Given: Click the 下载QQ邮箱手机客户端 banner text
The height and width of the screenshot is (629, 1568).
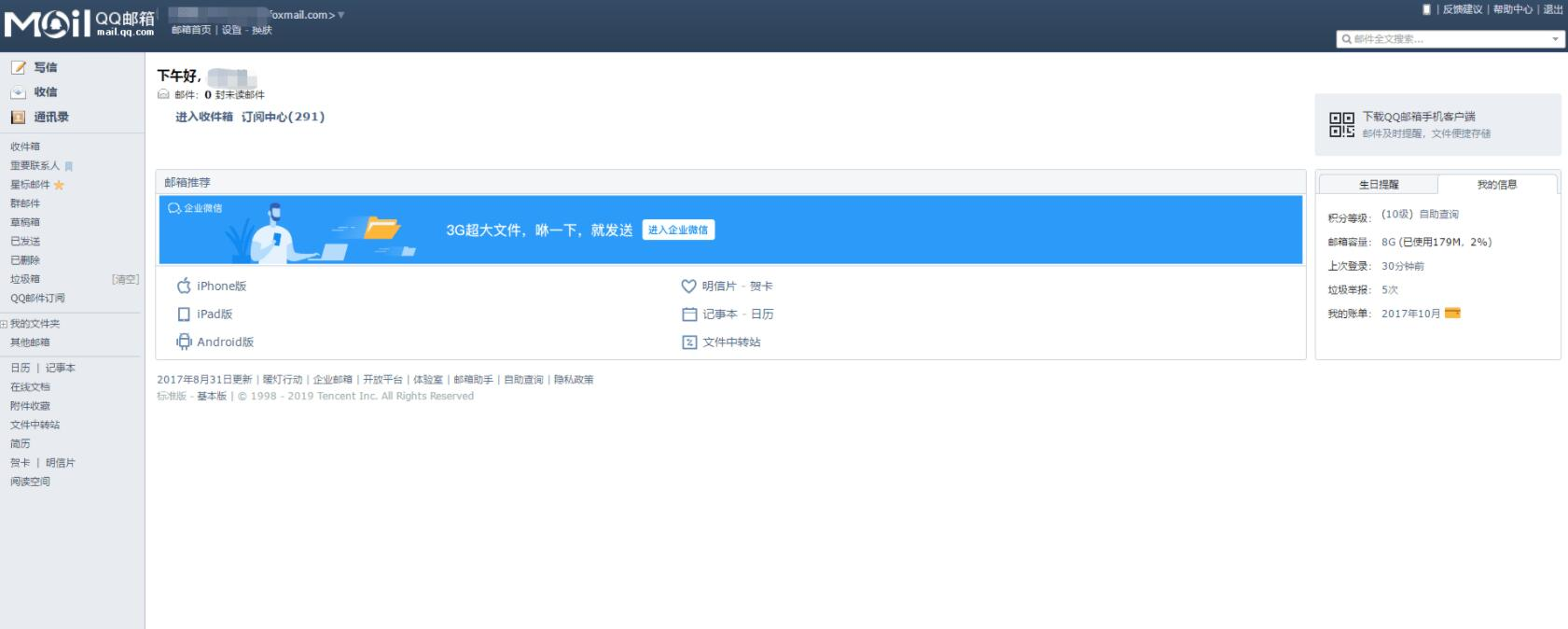Looking at the screenshot, I should pyautogui.click(x=1419, y=117).
